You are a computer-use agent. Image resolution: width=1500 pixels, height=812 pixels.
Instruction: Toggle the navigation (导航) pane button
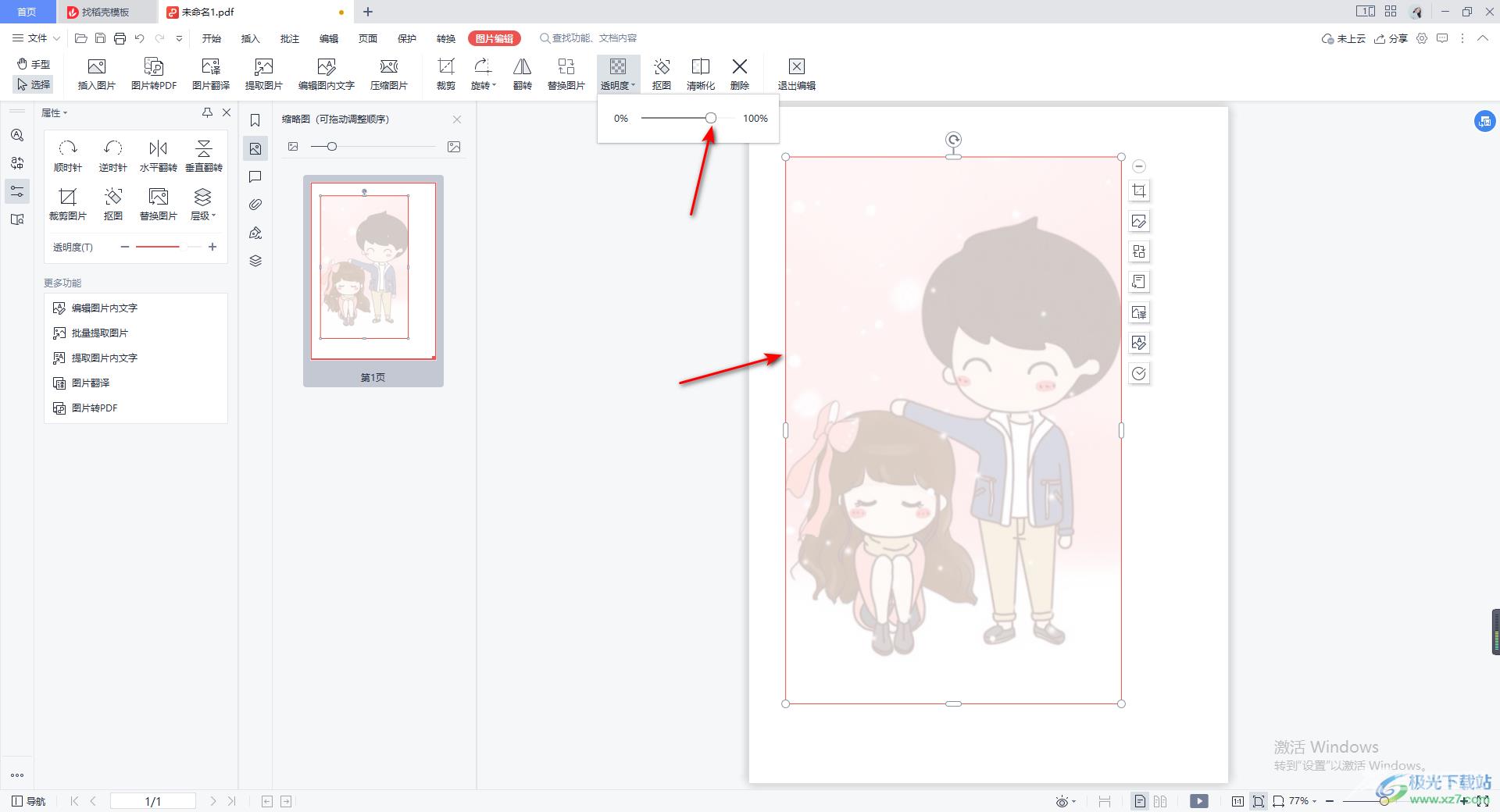point(29,801)
